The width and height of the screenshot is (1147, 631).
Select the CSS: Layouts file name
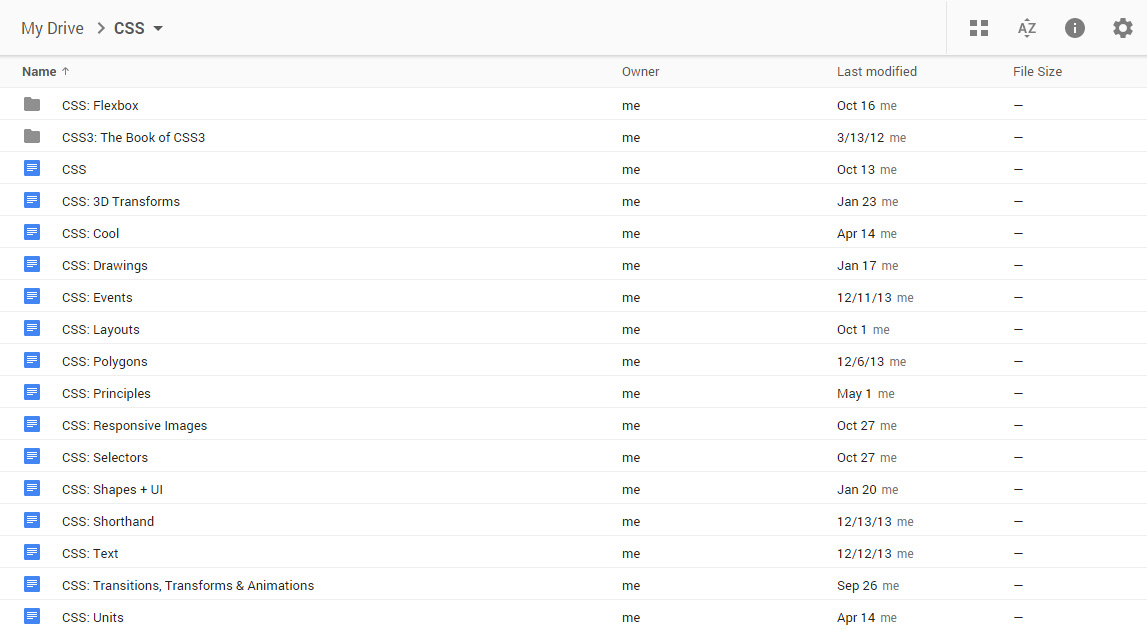[101, 330]
